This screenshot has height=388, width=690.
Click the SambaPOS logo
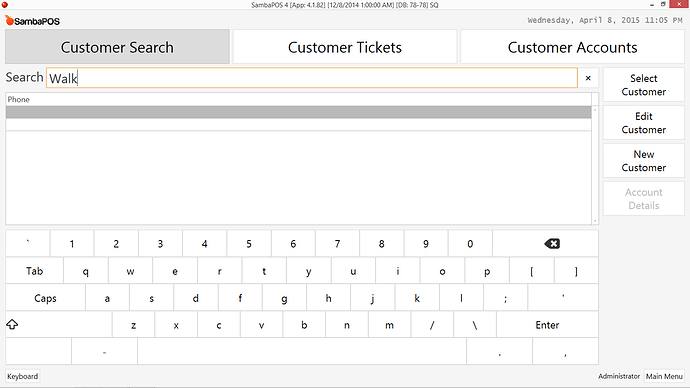point(33,21)
